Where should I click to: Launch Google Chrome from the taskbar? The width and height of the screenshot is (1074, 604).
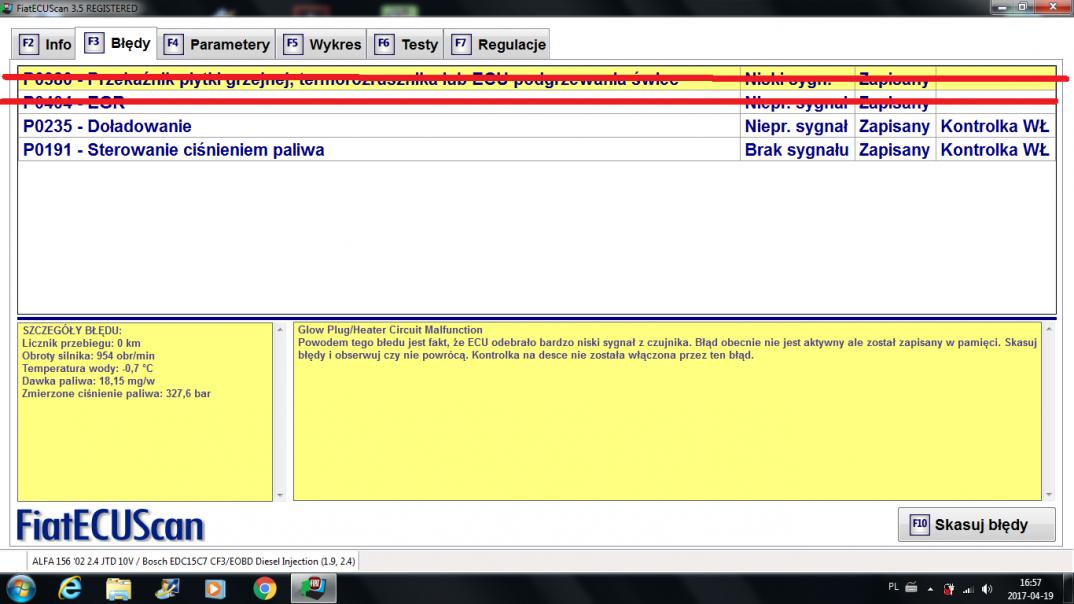coord(264,588)
